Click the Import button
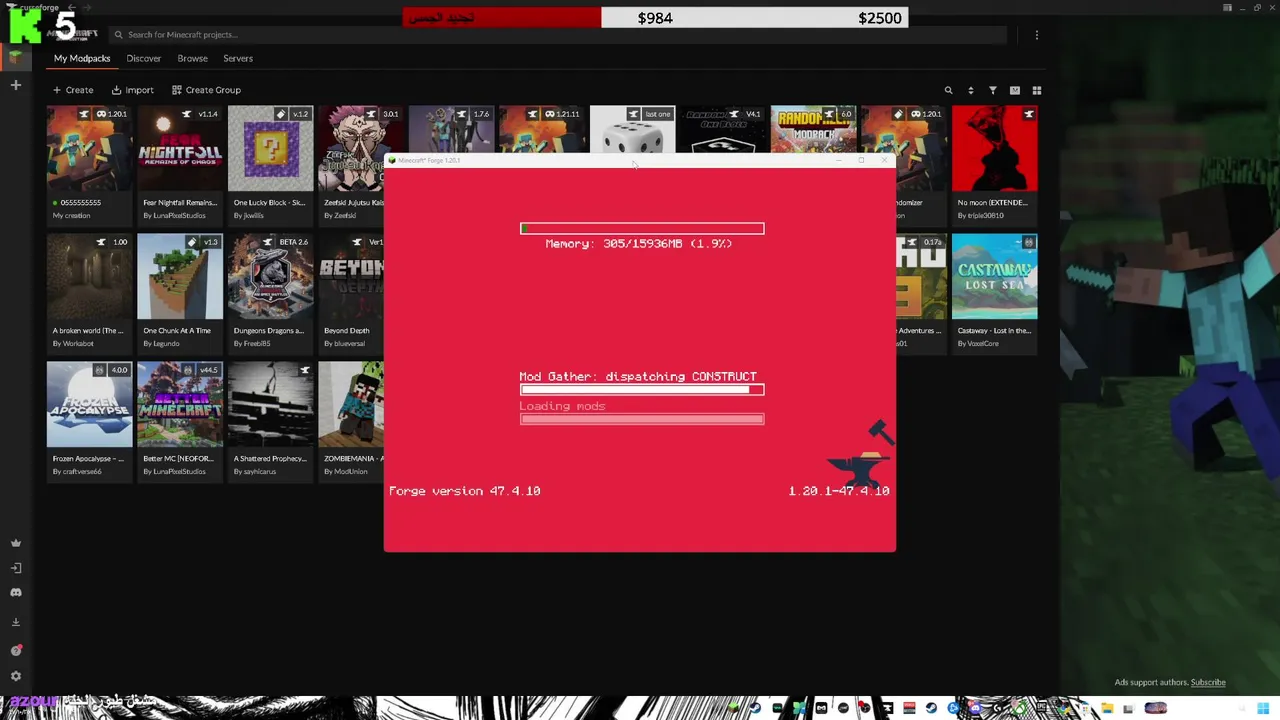1280x720 pixels. pos(133,90)
